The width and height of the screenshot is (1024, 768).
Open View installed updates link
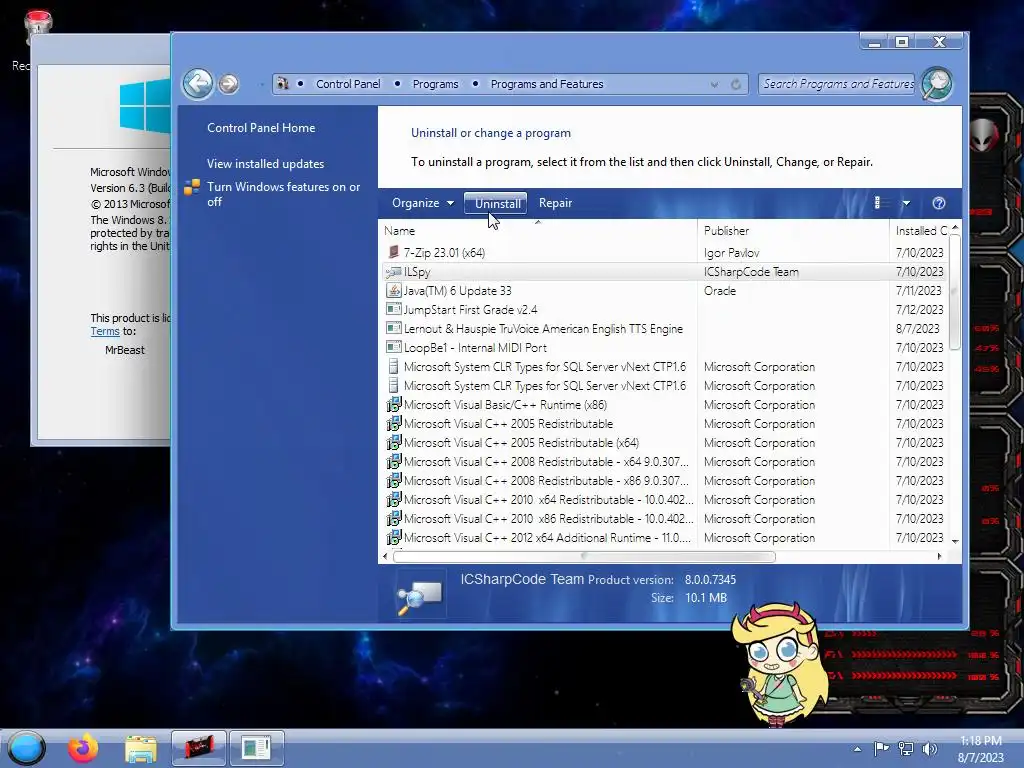[x=265, y=164]
